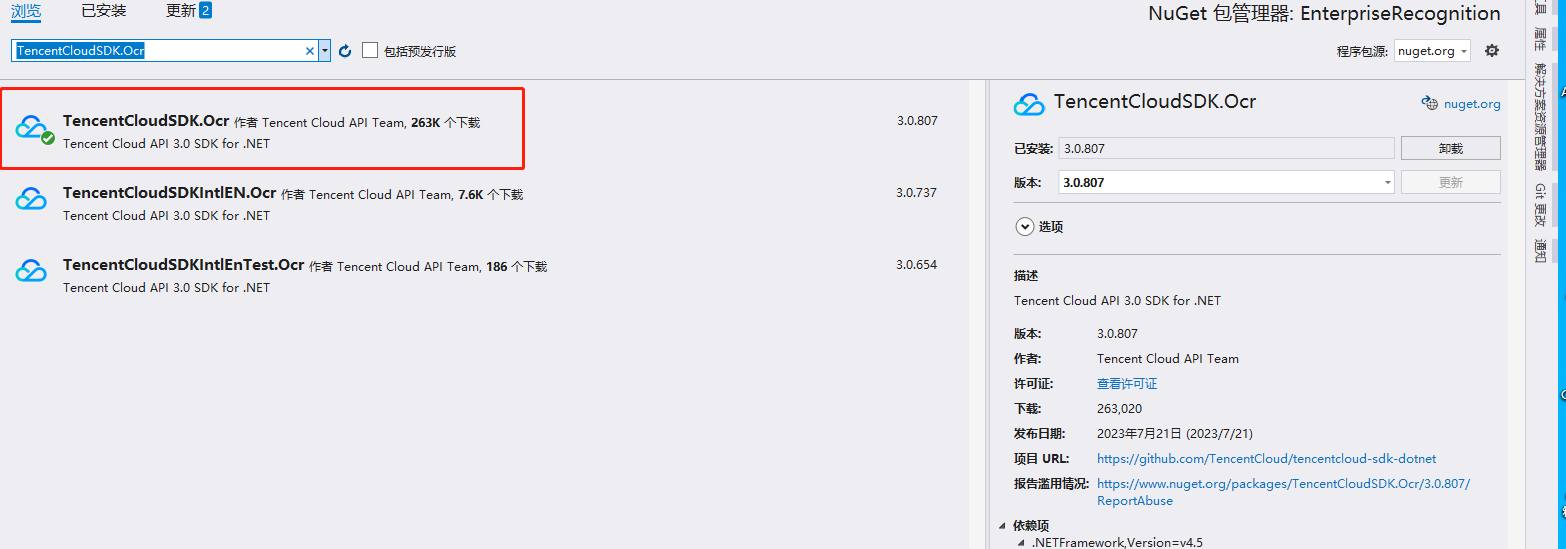This screenshot has height=549, width=1566.
Task: Collapse the .NETFramework v4.5 dependency node
Action: (x=1021, y=543)
